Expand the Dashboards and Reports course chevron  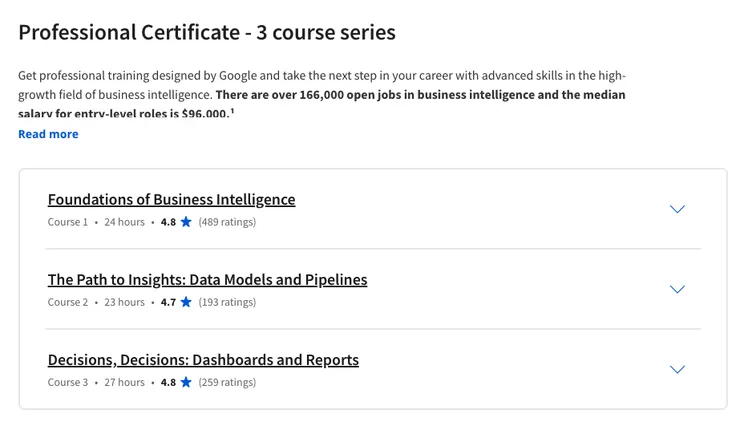[677, 369]
